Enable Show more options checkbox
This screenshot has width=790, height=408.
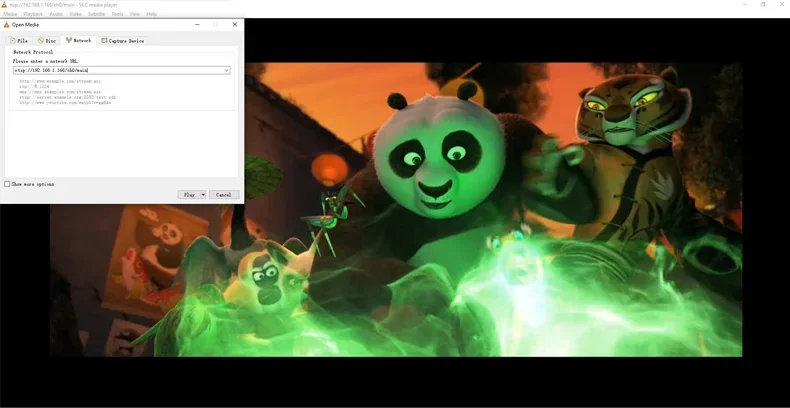coord(8,184)
